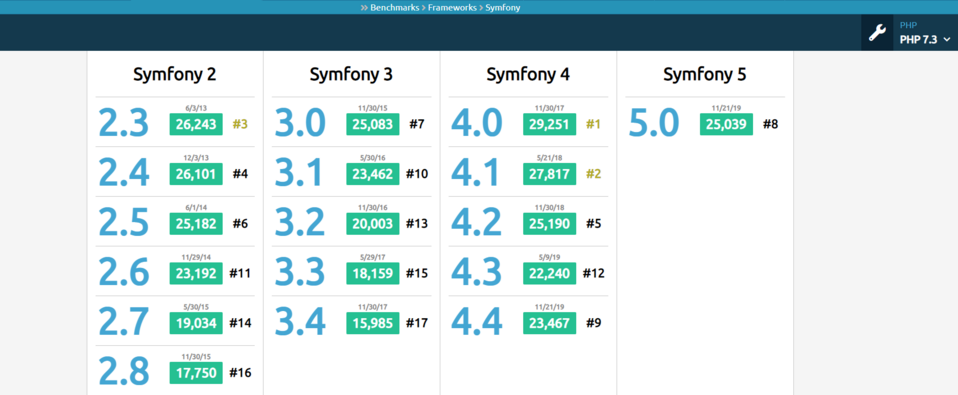Open the 2.7 version entry
958x395 pixels.
pyautogui.click(x=123, y=322)
